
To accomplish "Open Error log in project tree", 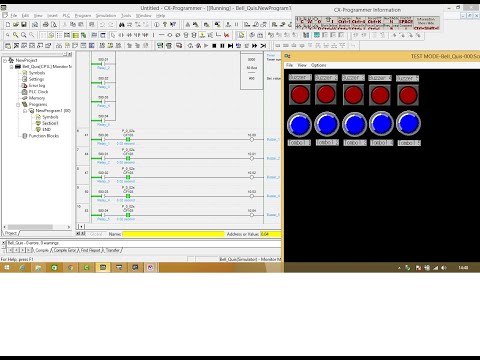I will (37, 85).
